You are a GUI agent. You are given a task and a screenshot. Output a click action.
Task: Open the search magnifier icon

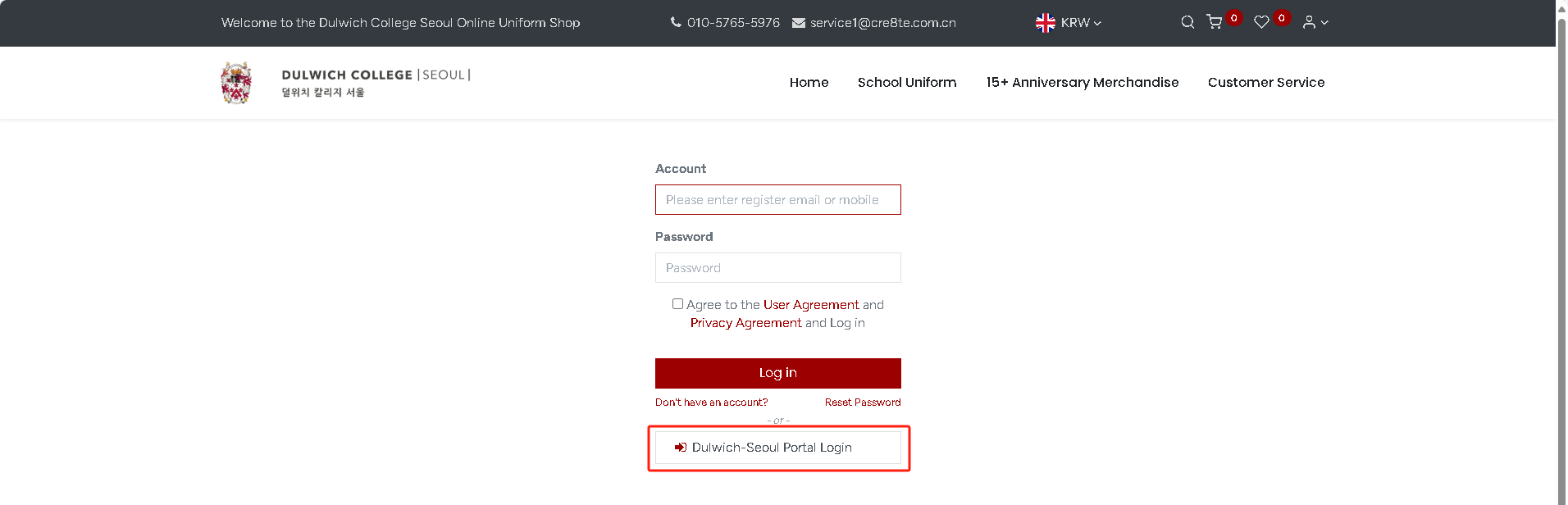click(x=1187, y=22)
